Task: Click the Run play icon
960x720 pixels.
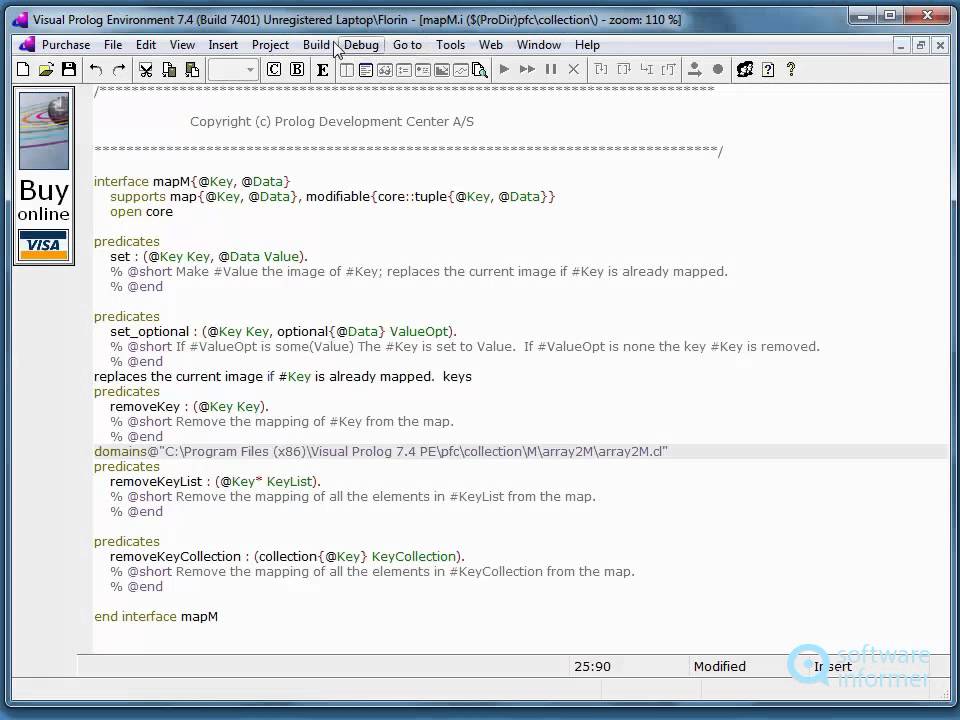Action: coord(504,69)
